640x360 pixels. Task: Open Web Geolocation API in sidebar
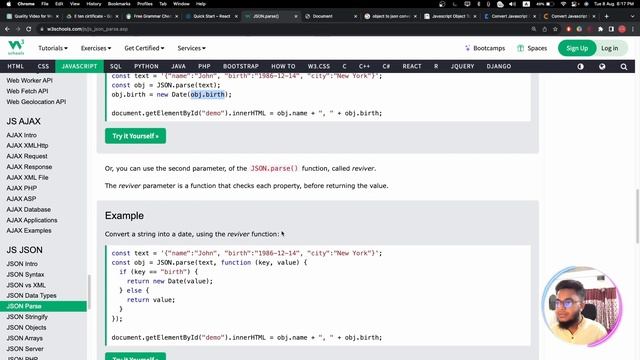click(x=36, y=102)
